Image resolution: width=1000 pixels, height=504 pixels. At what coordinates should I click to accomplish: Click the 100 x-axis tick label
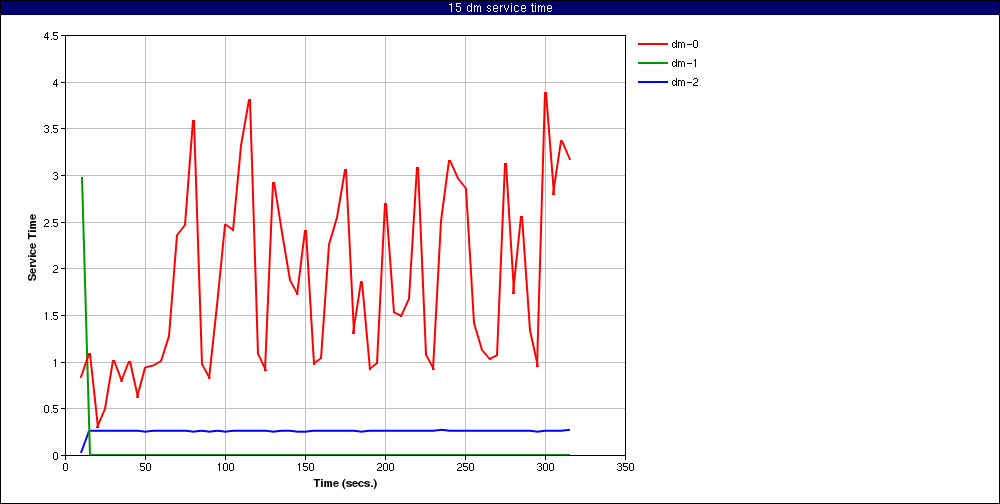pos(225,467)
